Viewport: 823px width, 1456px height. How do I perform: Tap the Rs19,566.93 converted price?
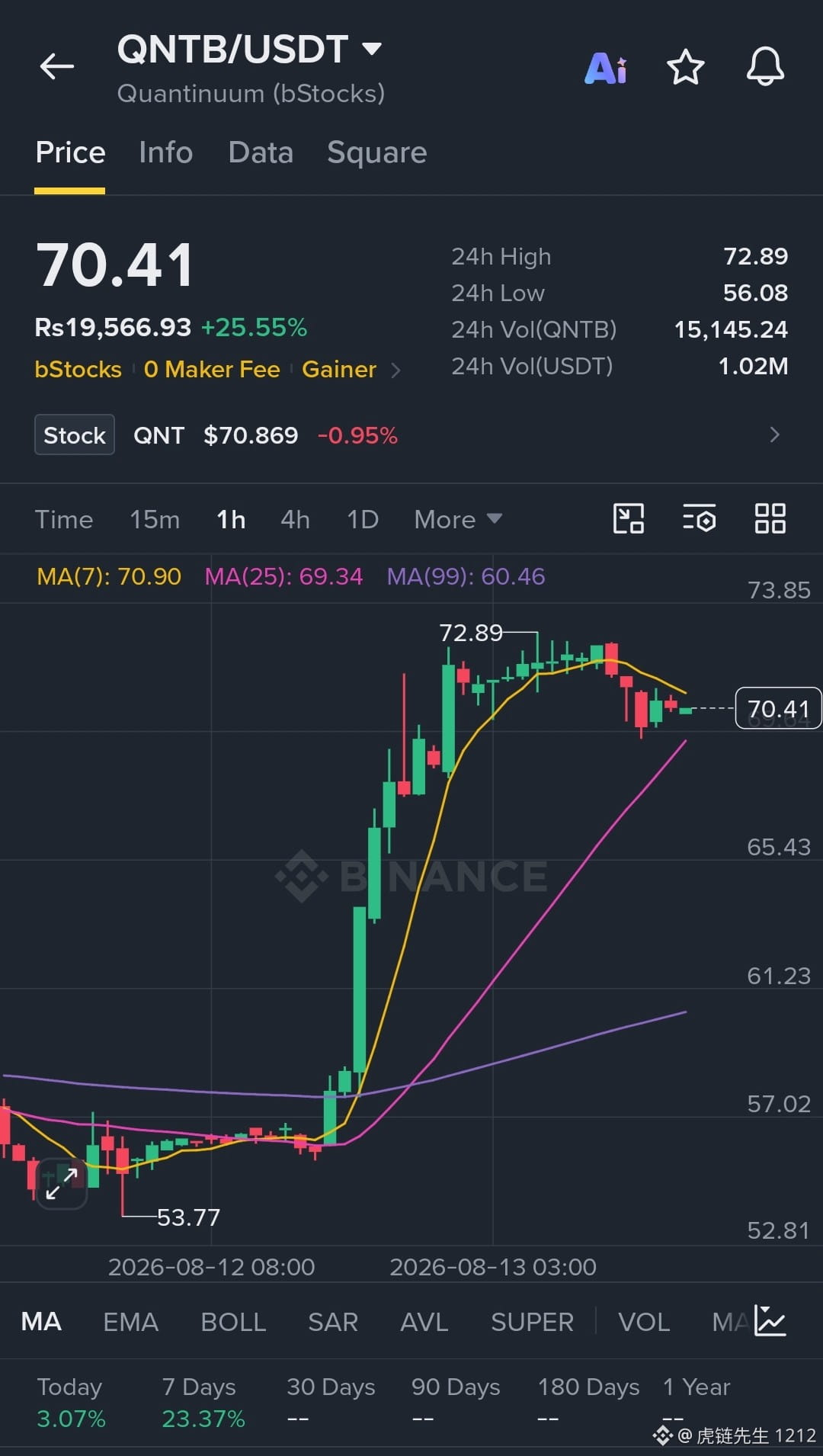113,328
